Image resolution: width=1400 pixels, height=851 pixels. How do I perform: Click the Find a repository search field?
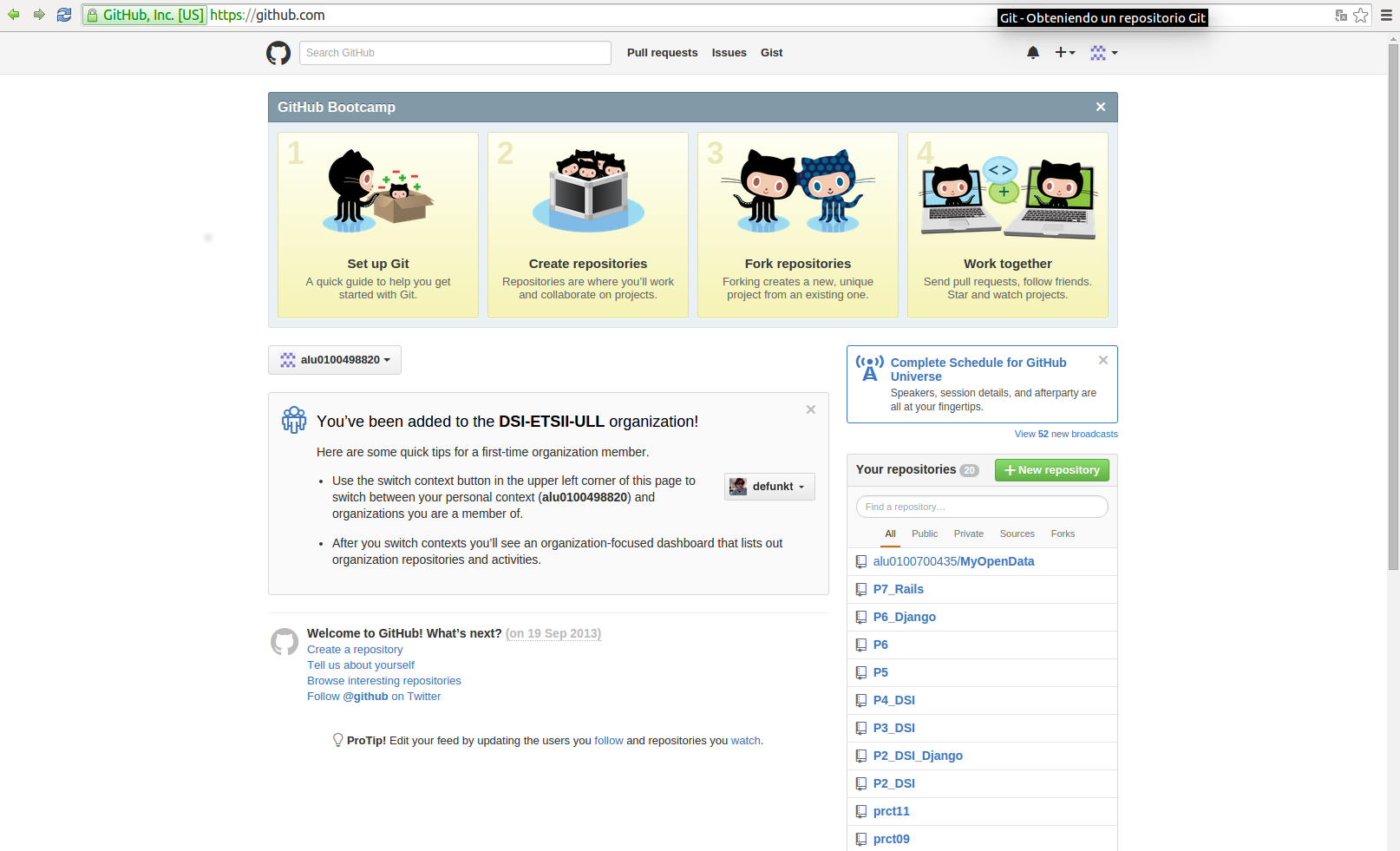[x=981, y=506]
